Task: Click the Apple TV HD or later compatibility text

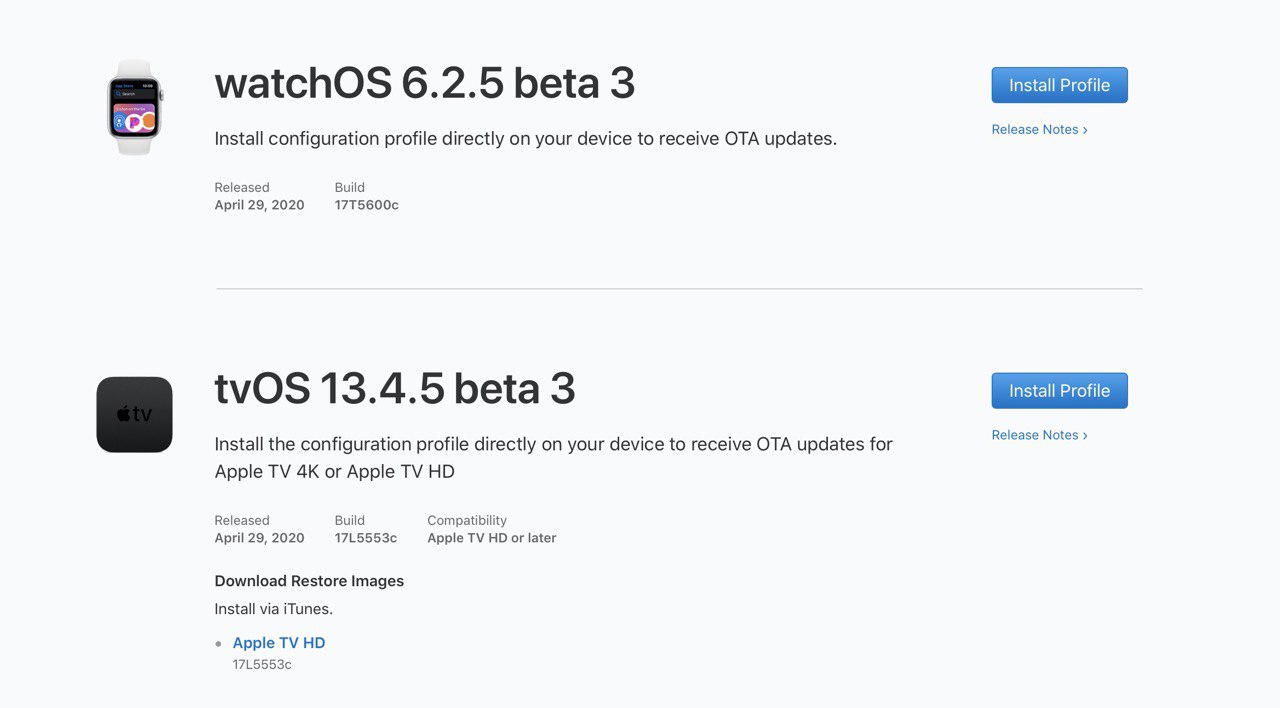Action: tap(492, 538)
